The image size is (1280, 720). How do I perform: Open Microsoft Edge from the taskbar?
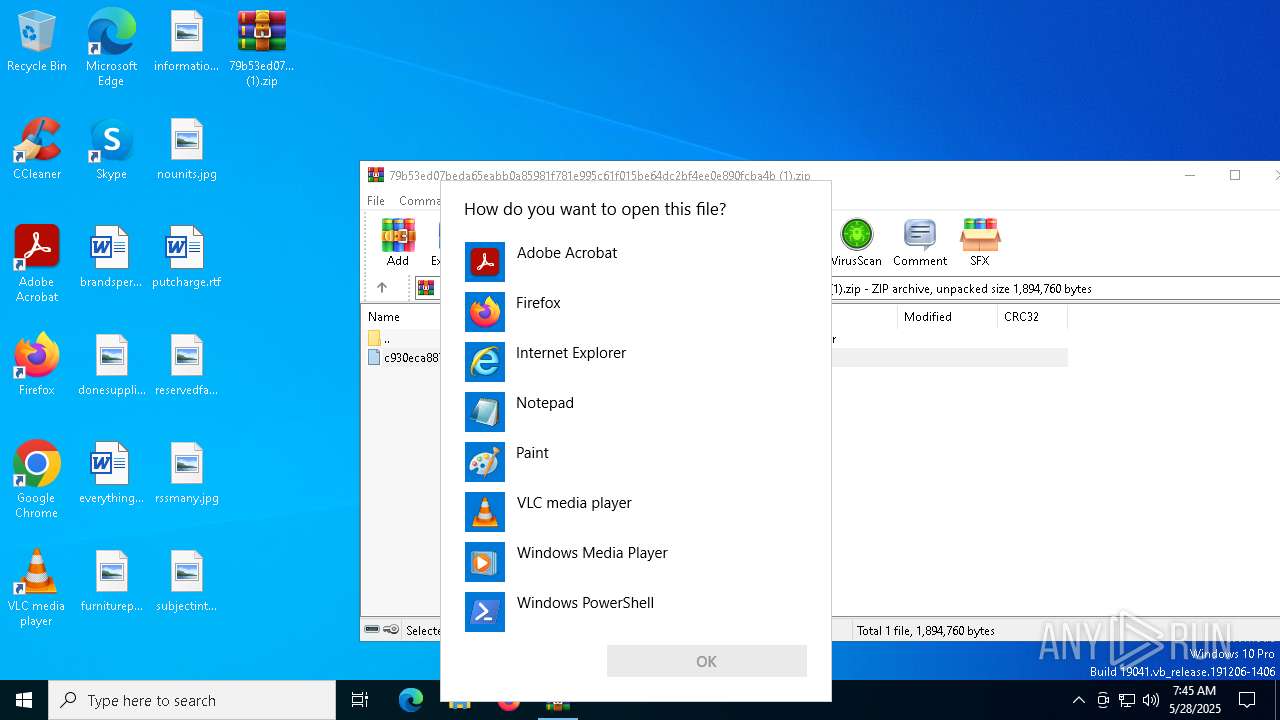(x=411, y=700)
